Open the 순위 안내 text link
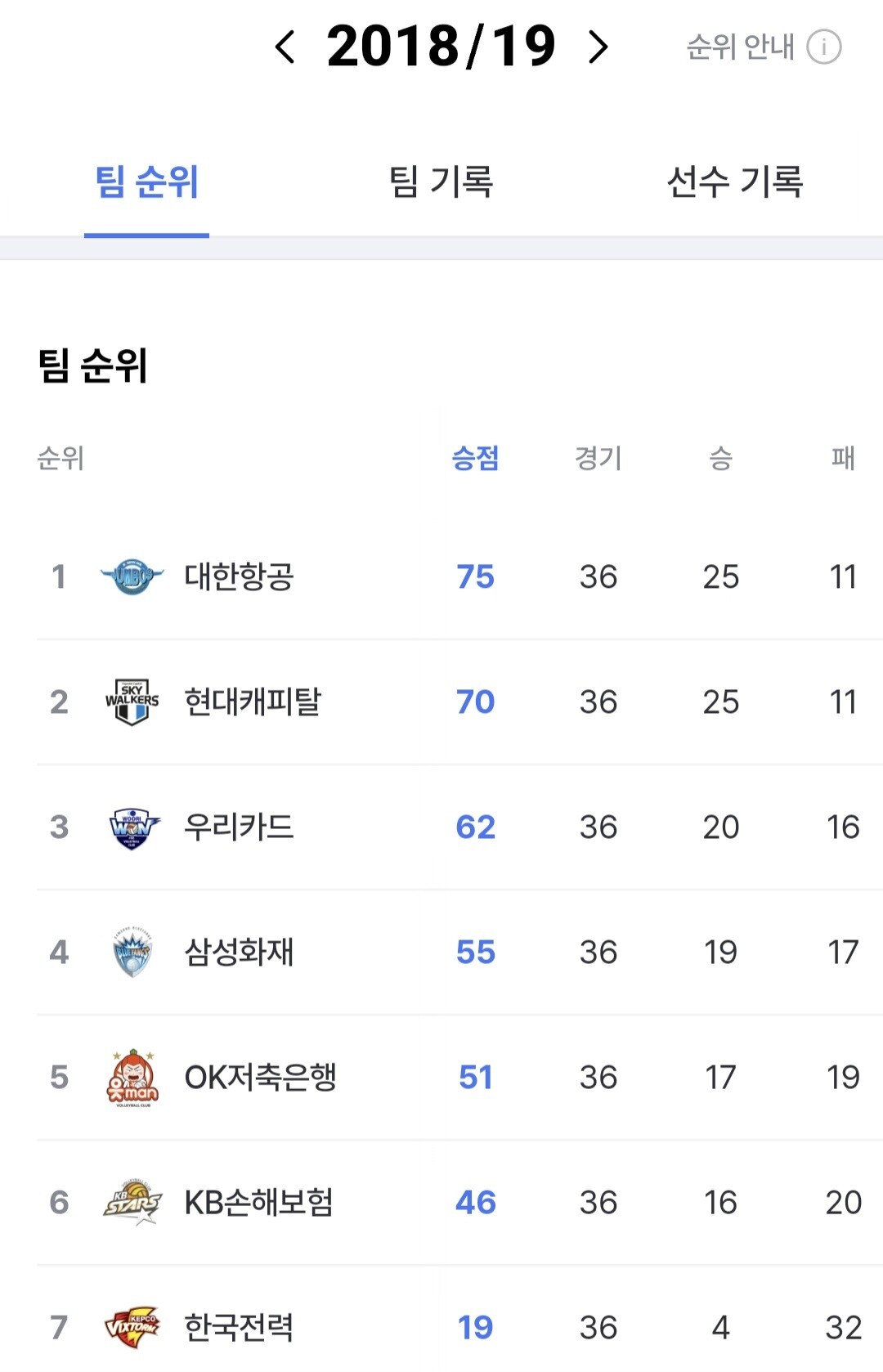Viewport: 883px width, 1372px height. pyautogui.click(x=740, y=47)
